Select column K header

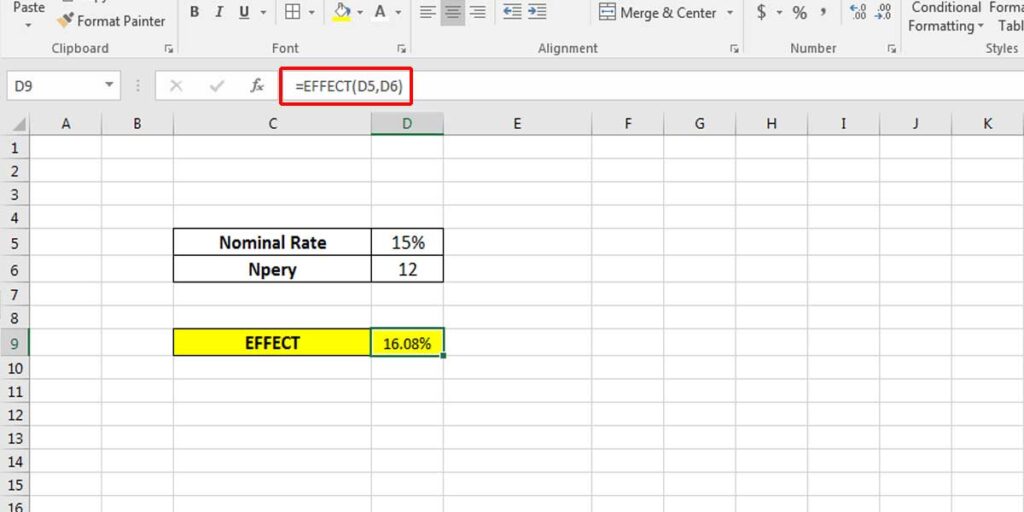tap(987, 124)
